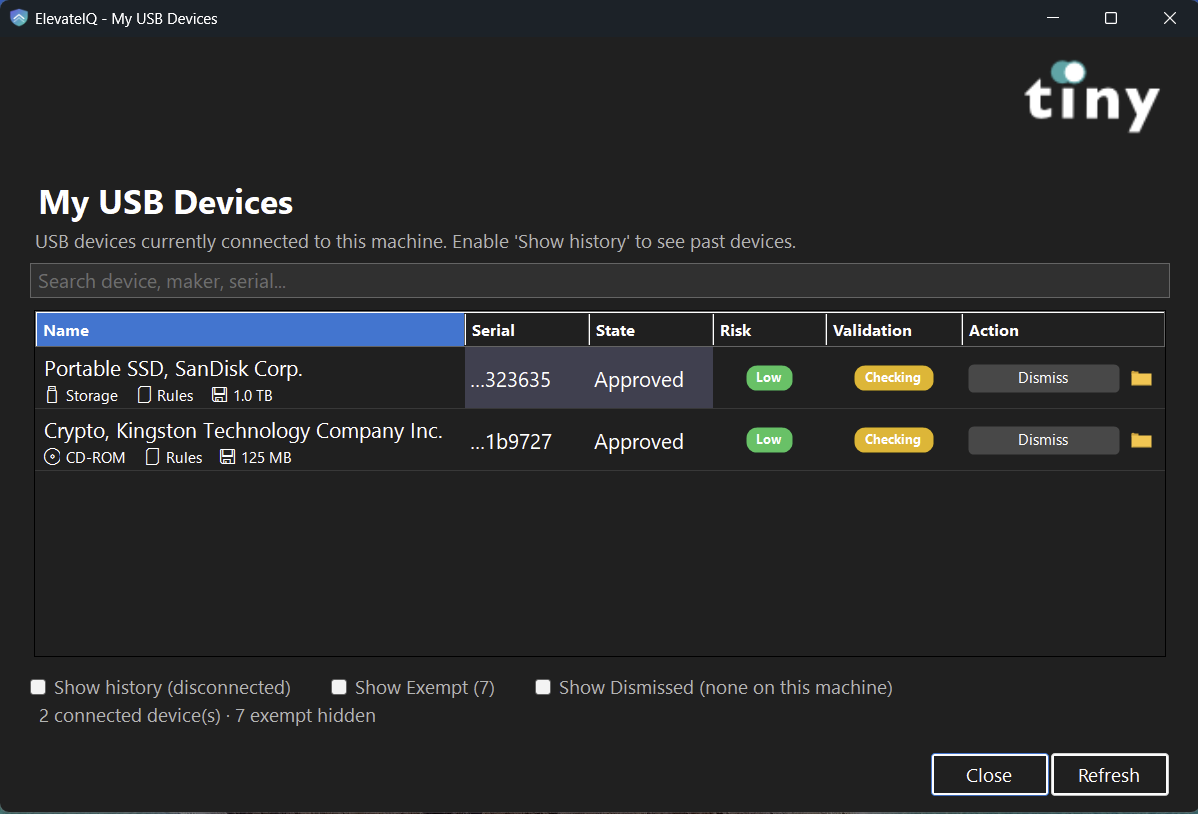Minimize the ElevateIQ window
Image resolution: width=1198 pixels, height=814 pixels.
1053,18
